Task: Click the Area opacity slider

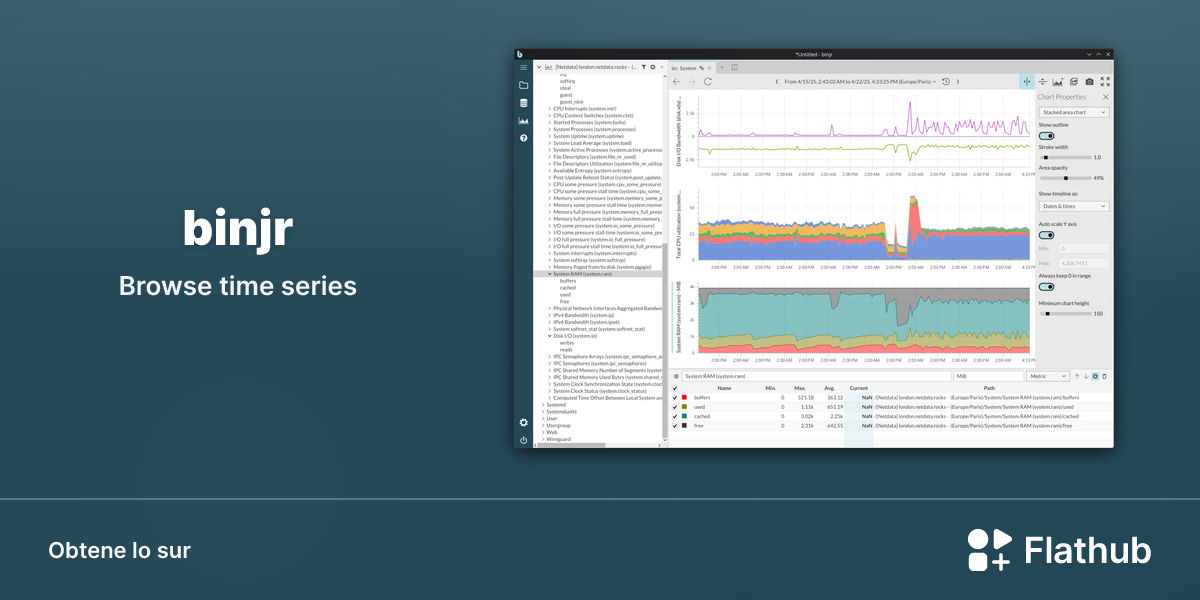Action: point(1064,178)
